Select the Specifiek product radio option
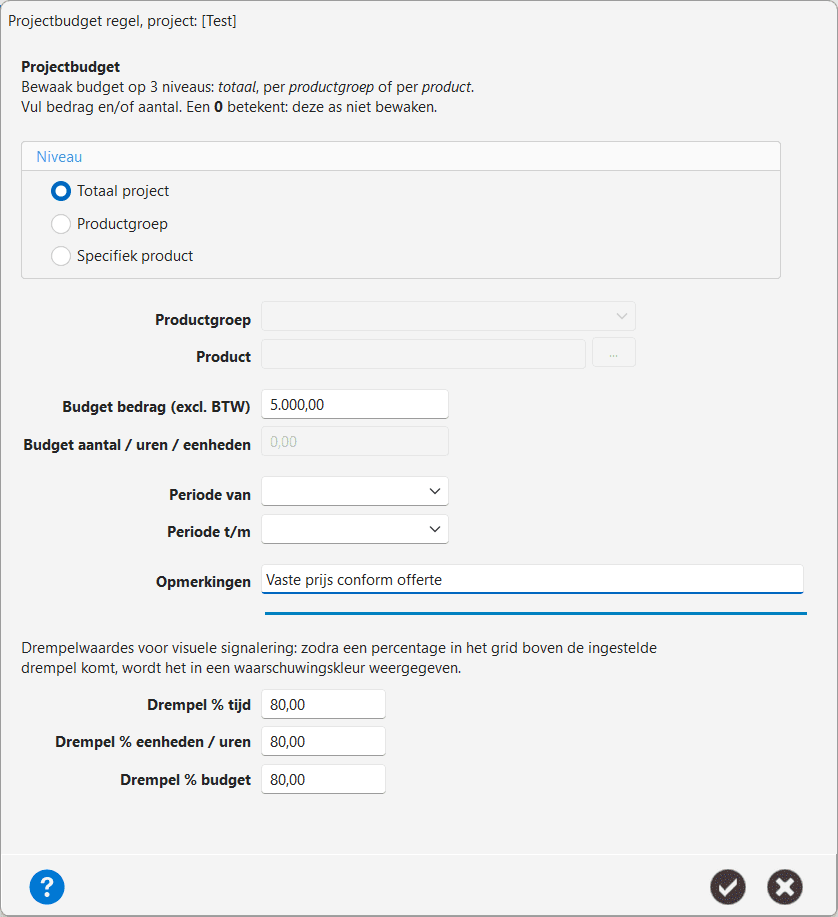The width and height of the screenshot is (838, 917). (61, 256)
